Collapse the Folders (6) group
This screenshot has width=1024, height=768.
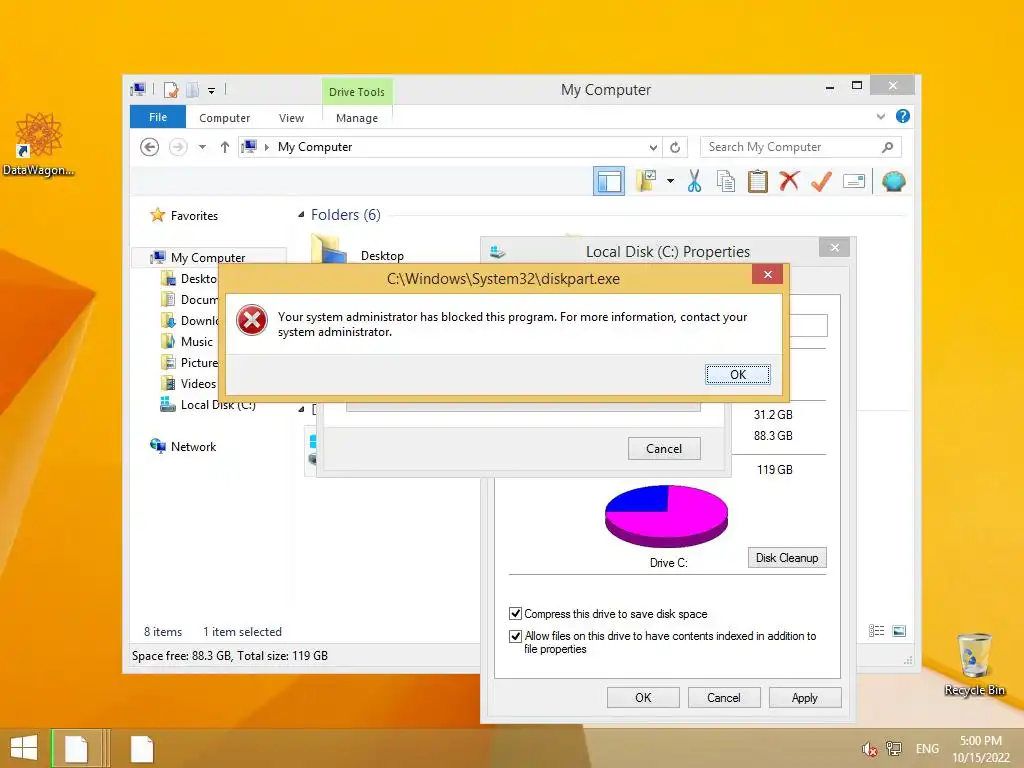click(301, 215)
